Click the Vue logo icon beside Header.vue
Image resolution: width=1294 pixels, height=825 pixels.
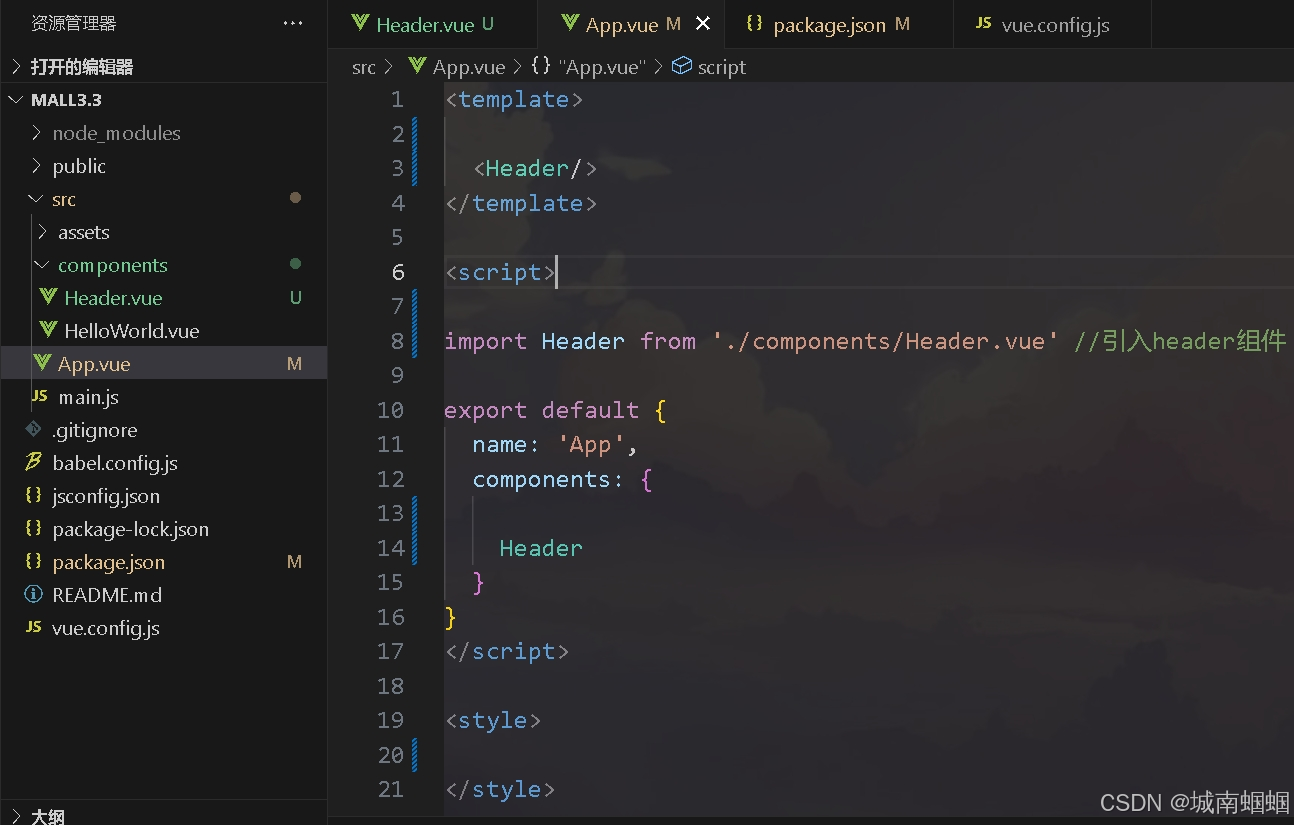pyautogui.click(x=46, y=297)
